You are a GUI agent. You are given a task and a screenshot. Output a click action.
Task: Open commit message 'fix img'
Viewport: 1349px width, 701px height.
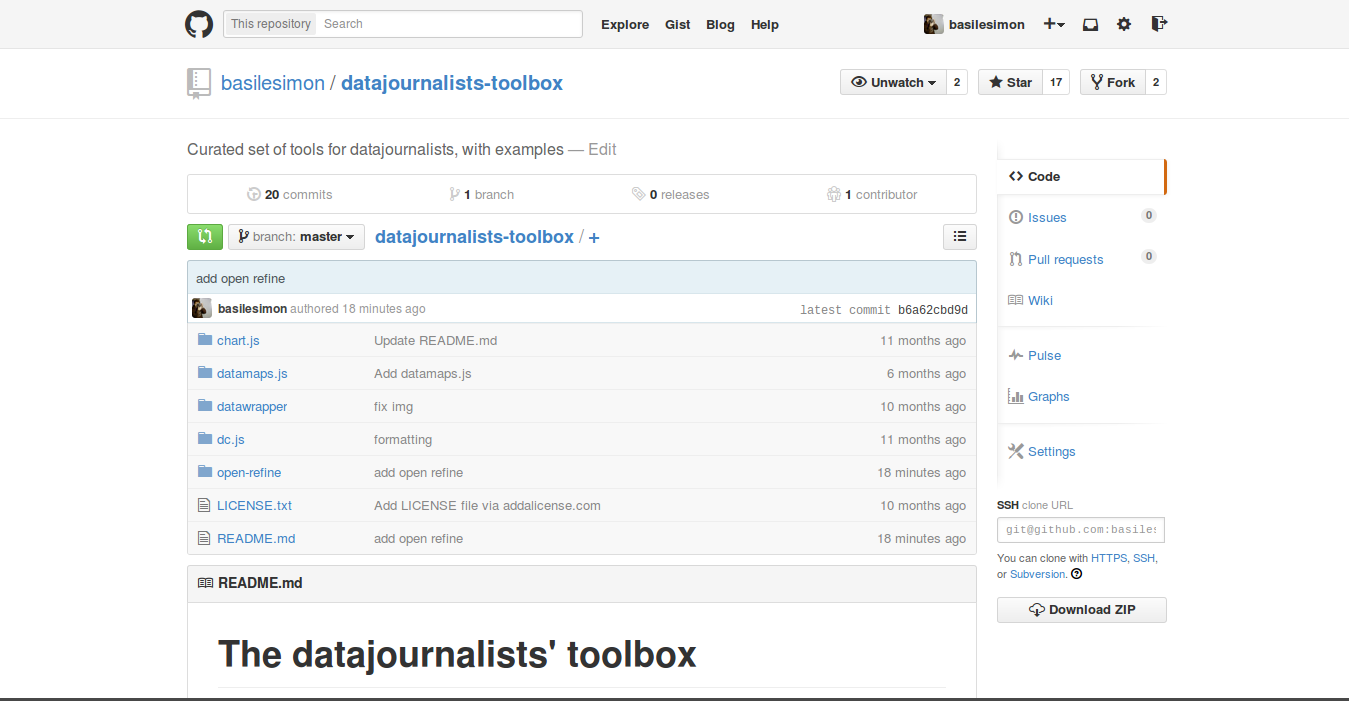pyautogui.click(x=393, y=406)
